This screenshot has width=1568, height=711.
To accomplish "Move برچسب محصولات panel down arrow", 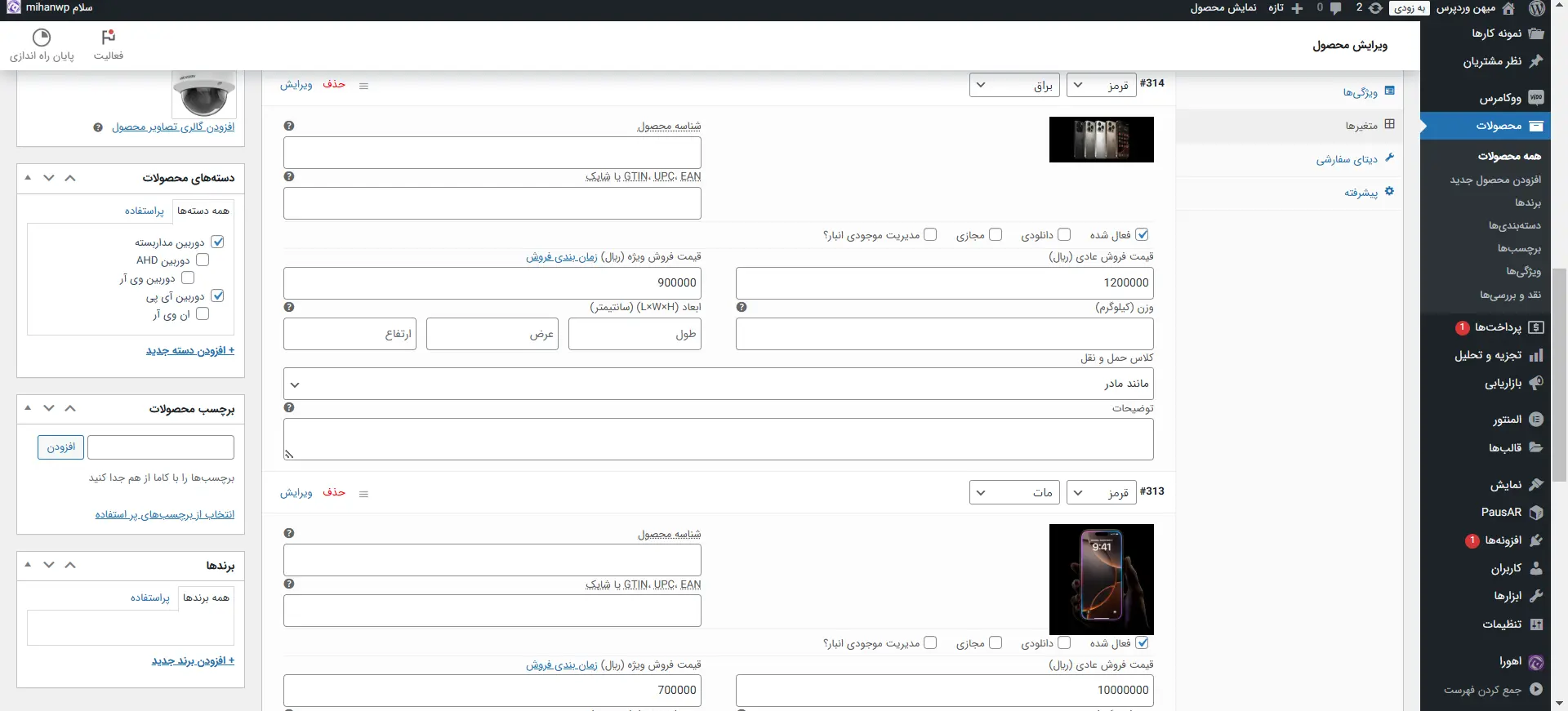I will [49, 408].
